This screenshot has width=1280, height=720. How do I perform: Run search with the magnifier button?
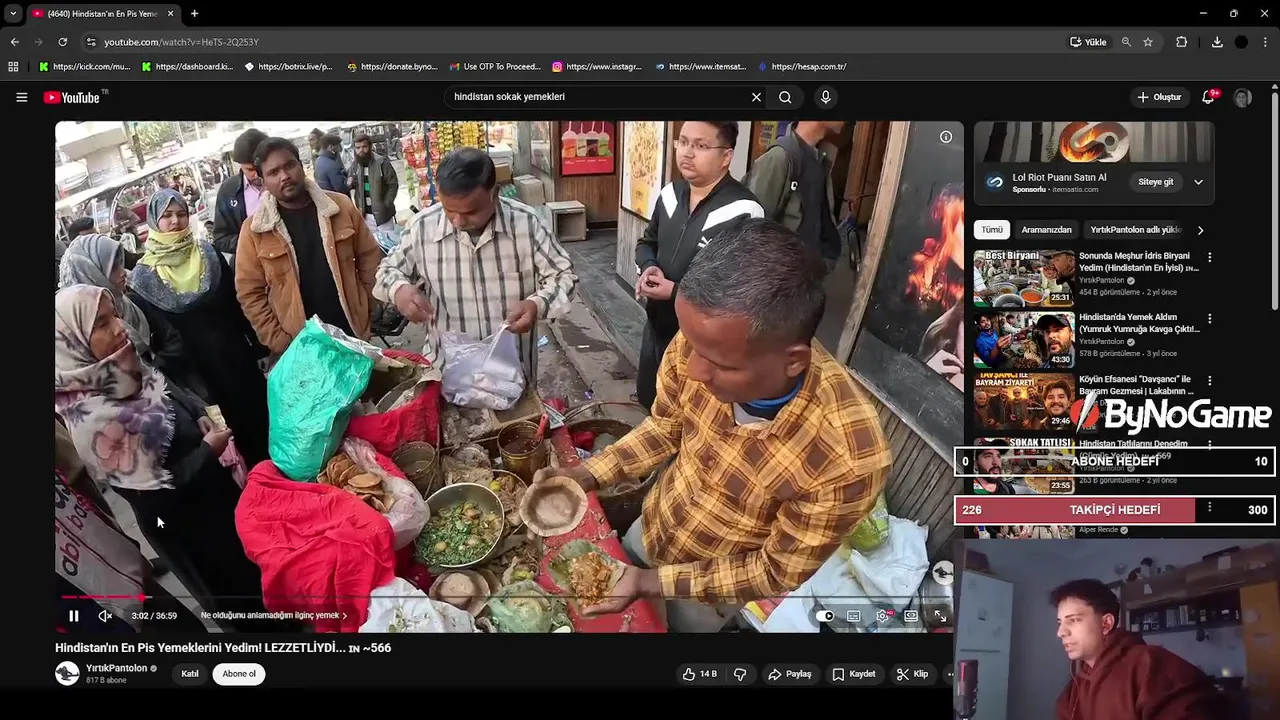785,97
